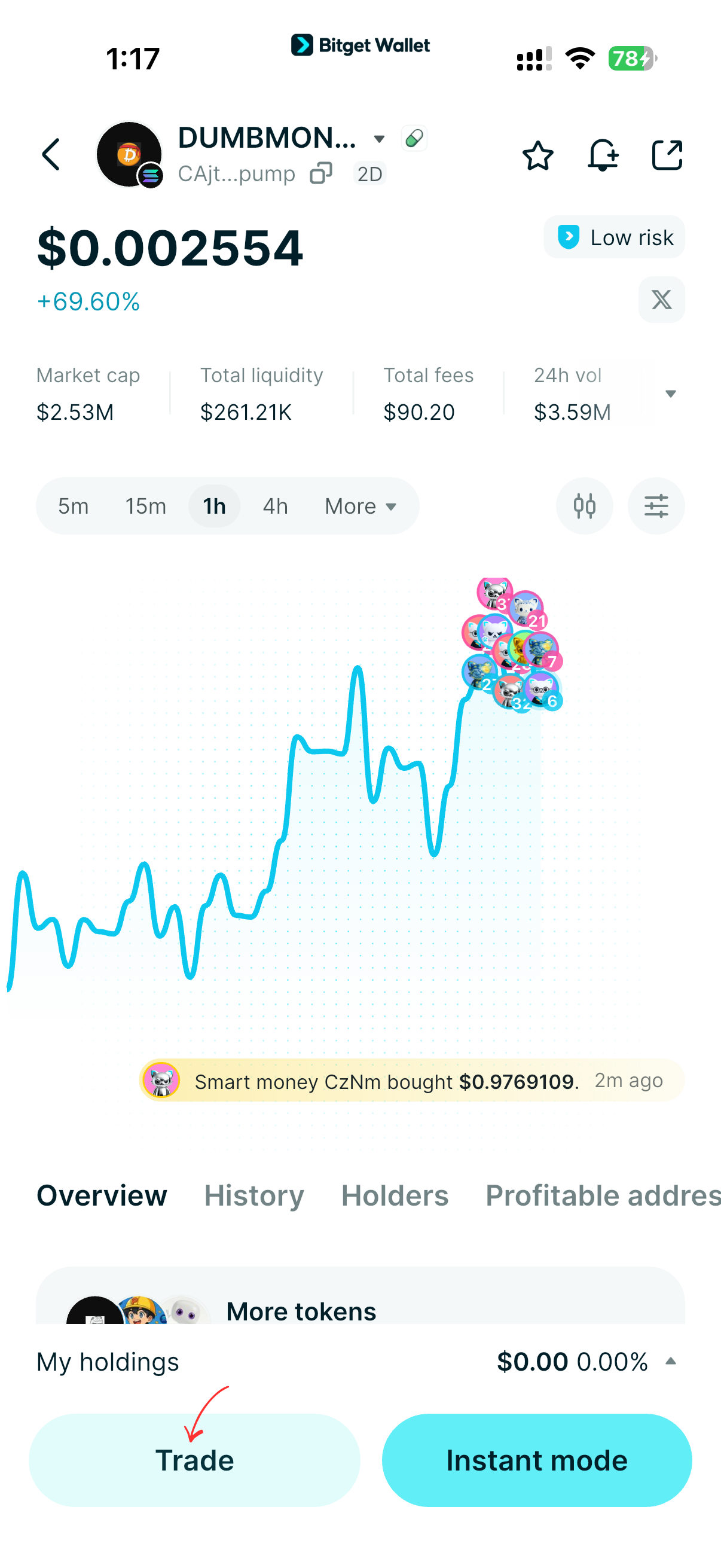Image resolution: width=721 pixels, height=1568 pixels.
Task: Copy the CAjt...pump contract address
Action: [322, 173]
